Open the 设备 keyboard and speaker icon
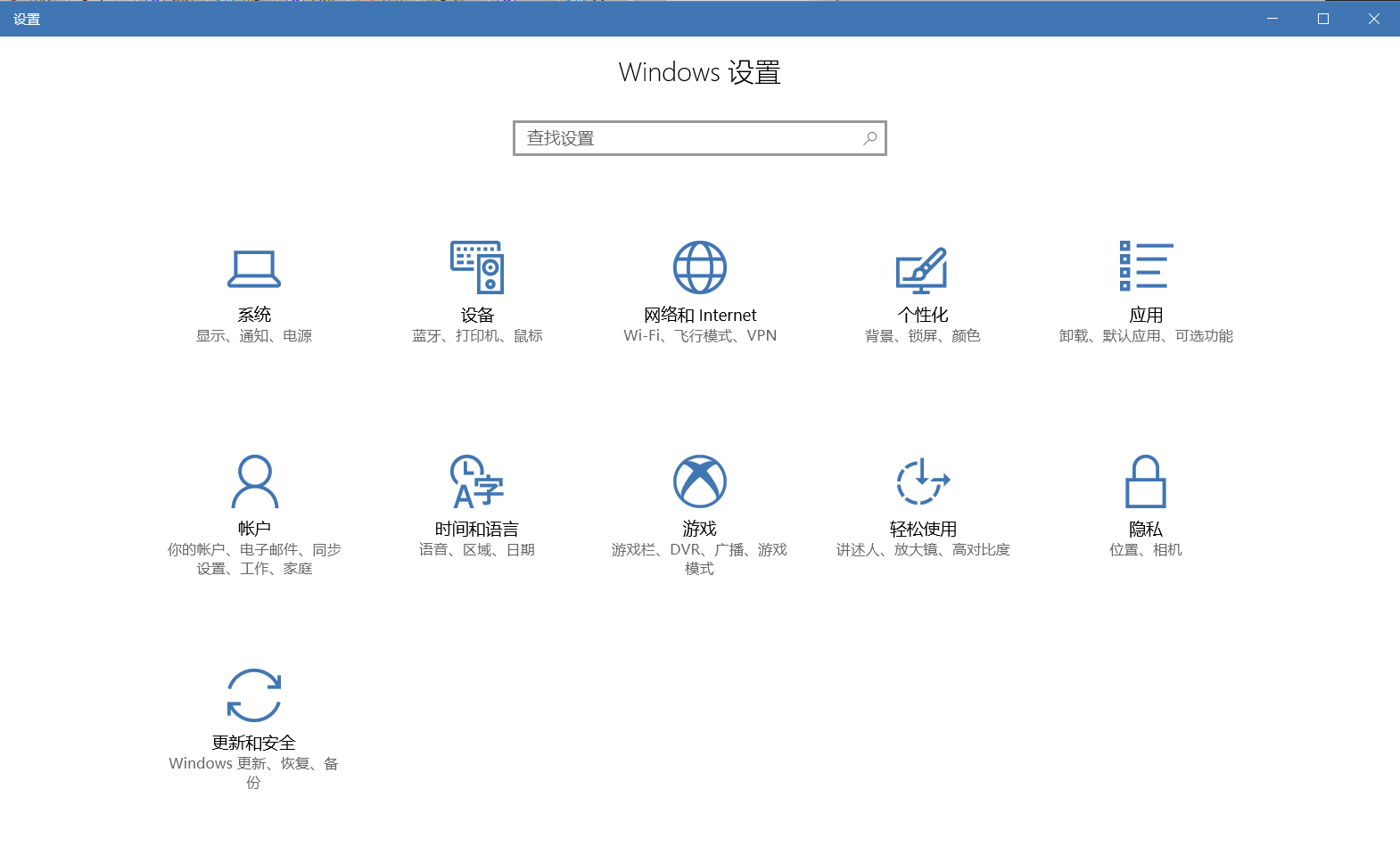Viewport: 1400px width, 855px height. click(477, 267)
